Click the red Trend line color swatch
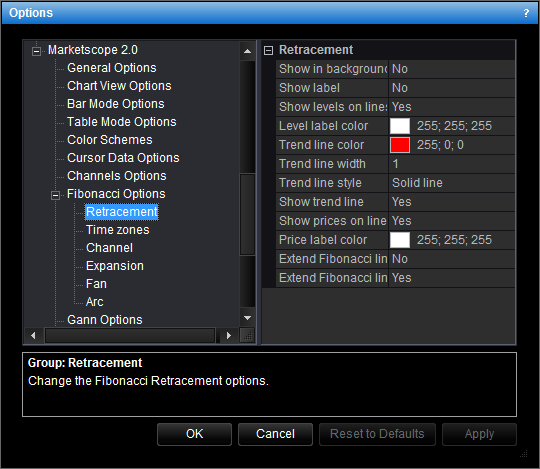540x469 pixels. click(400, 145)
